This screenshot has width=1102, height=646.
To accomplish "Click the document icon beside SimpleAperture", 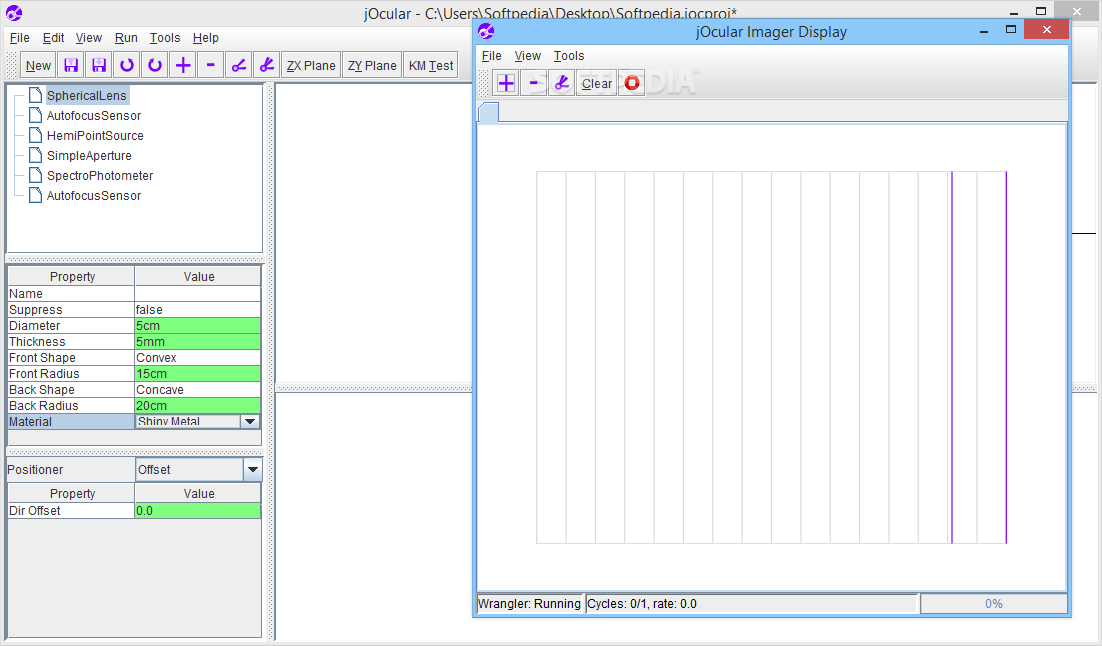I will tap(35, 155).
